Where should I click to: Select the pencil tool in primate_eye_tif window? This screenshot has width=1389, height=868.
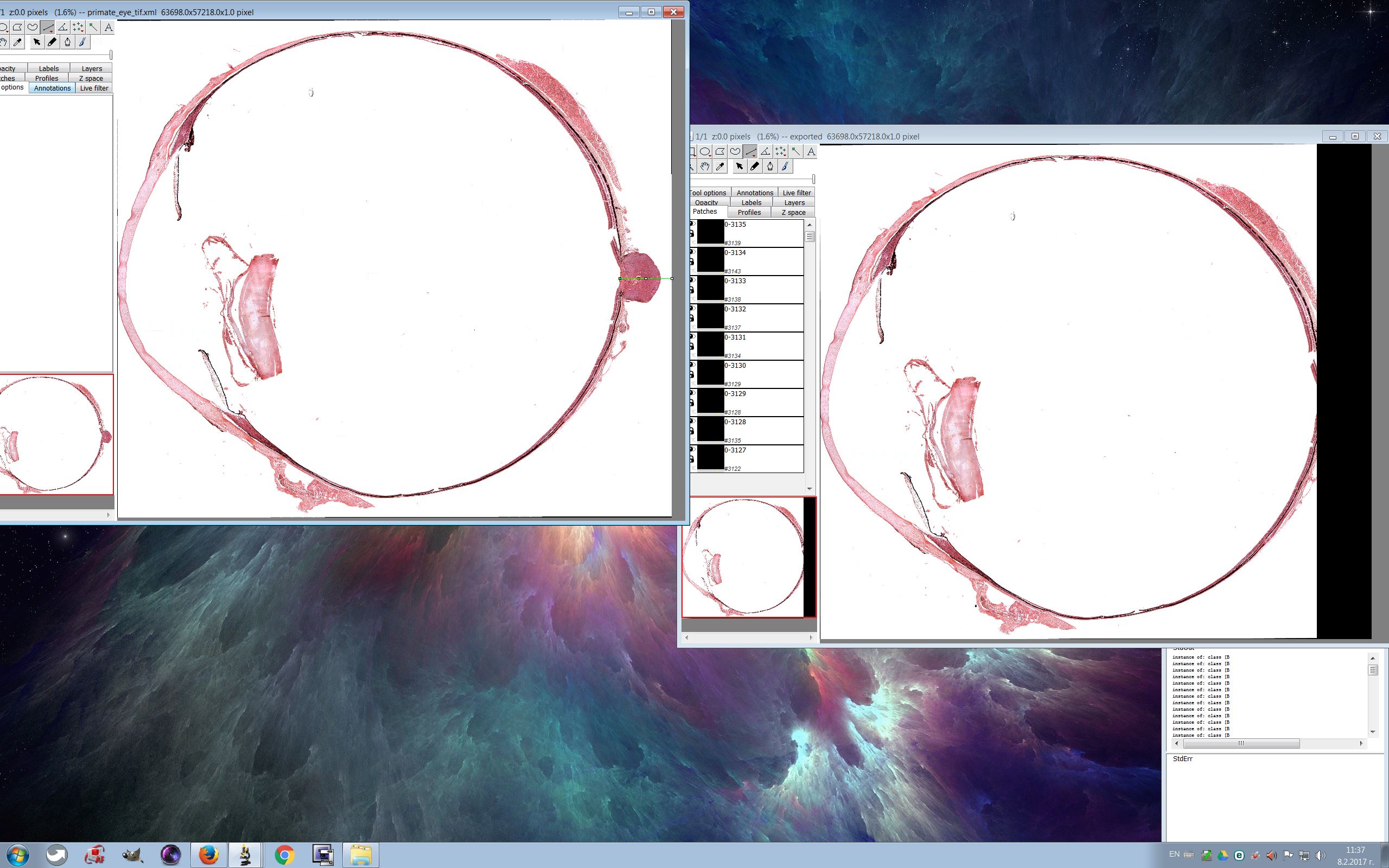(52, 42)
